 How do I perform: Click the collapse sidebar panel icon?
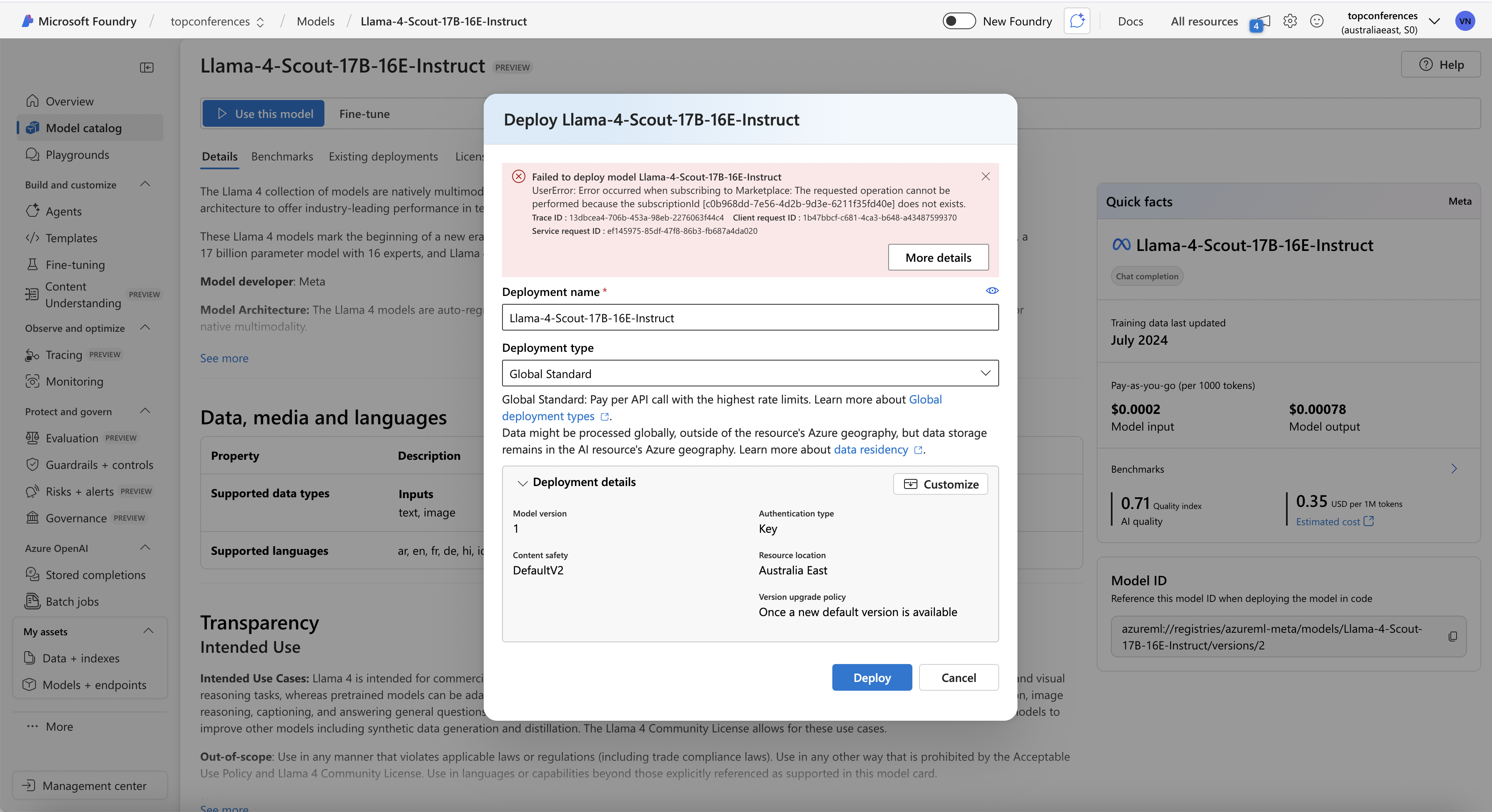[x=147, y=68]
